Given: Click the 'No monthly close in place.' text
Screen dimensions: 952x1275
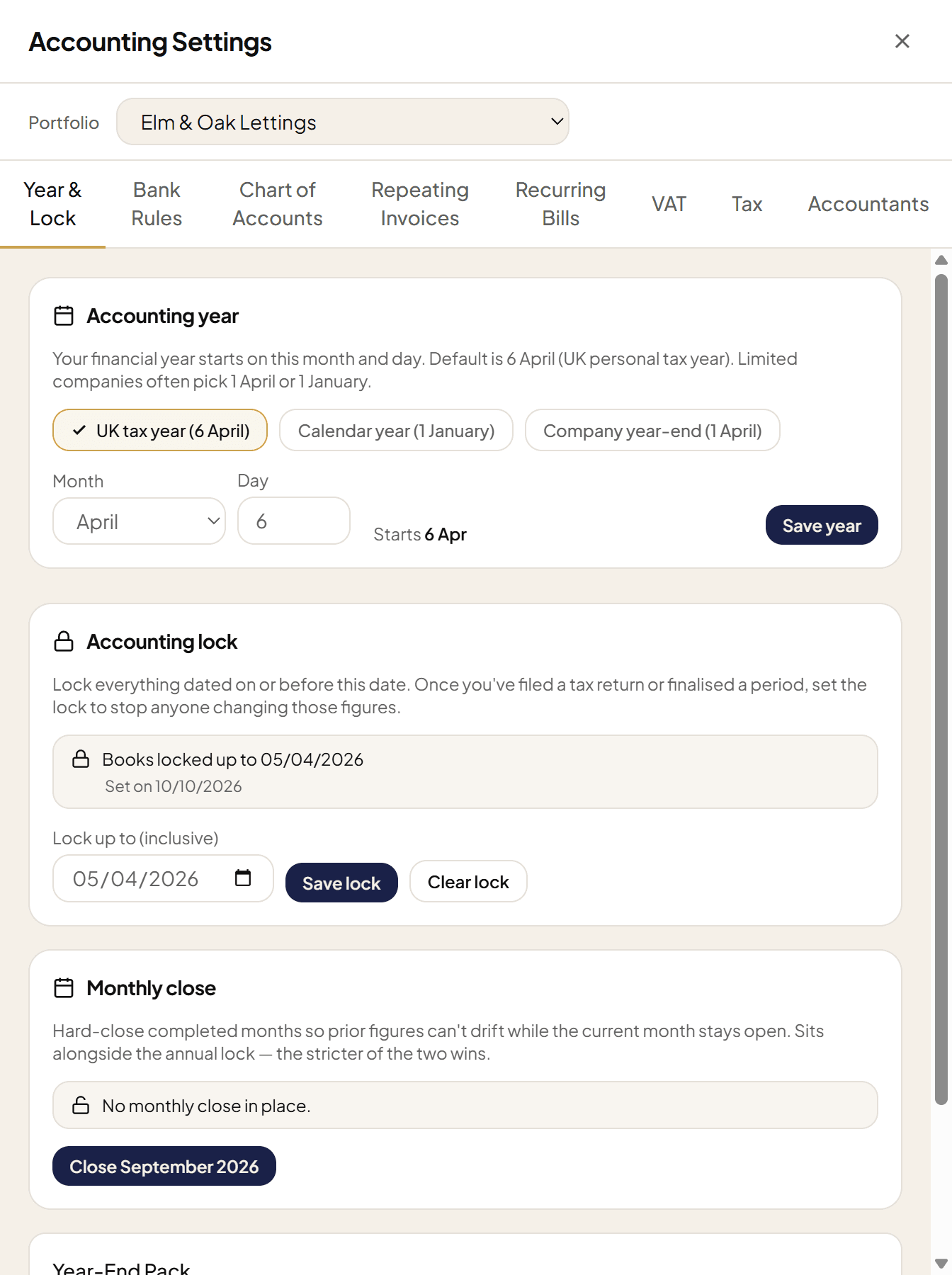Looking at the screenshot, I should (x=206, y=1106).
